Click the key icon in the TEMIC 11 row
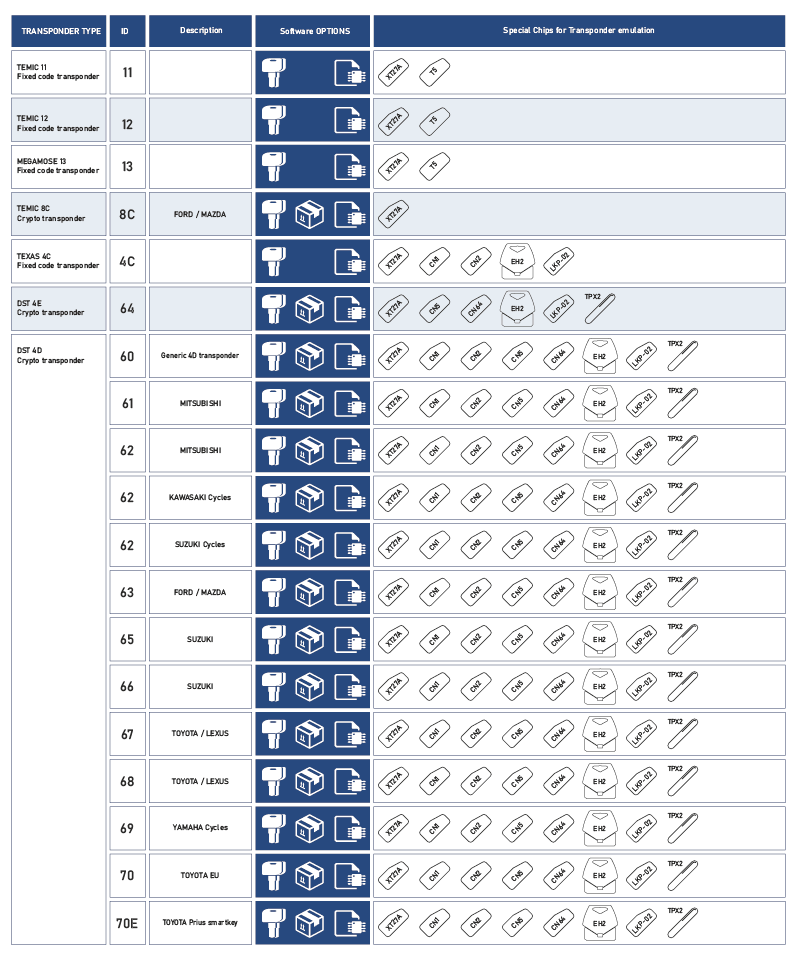Image resolution: width=802 pixels, height=956 pixels. coord(276,73)
